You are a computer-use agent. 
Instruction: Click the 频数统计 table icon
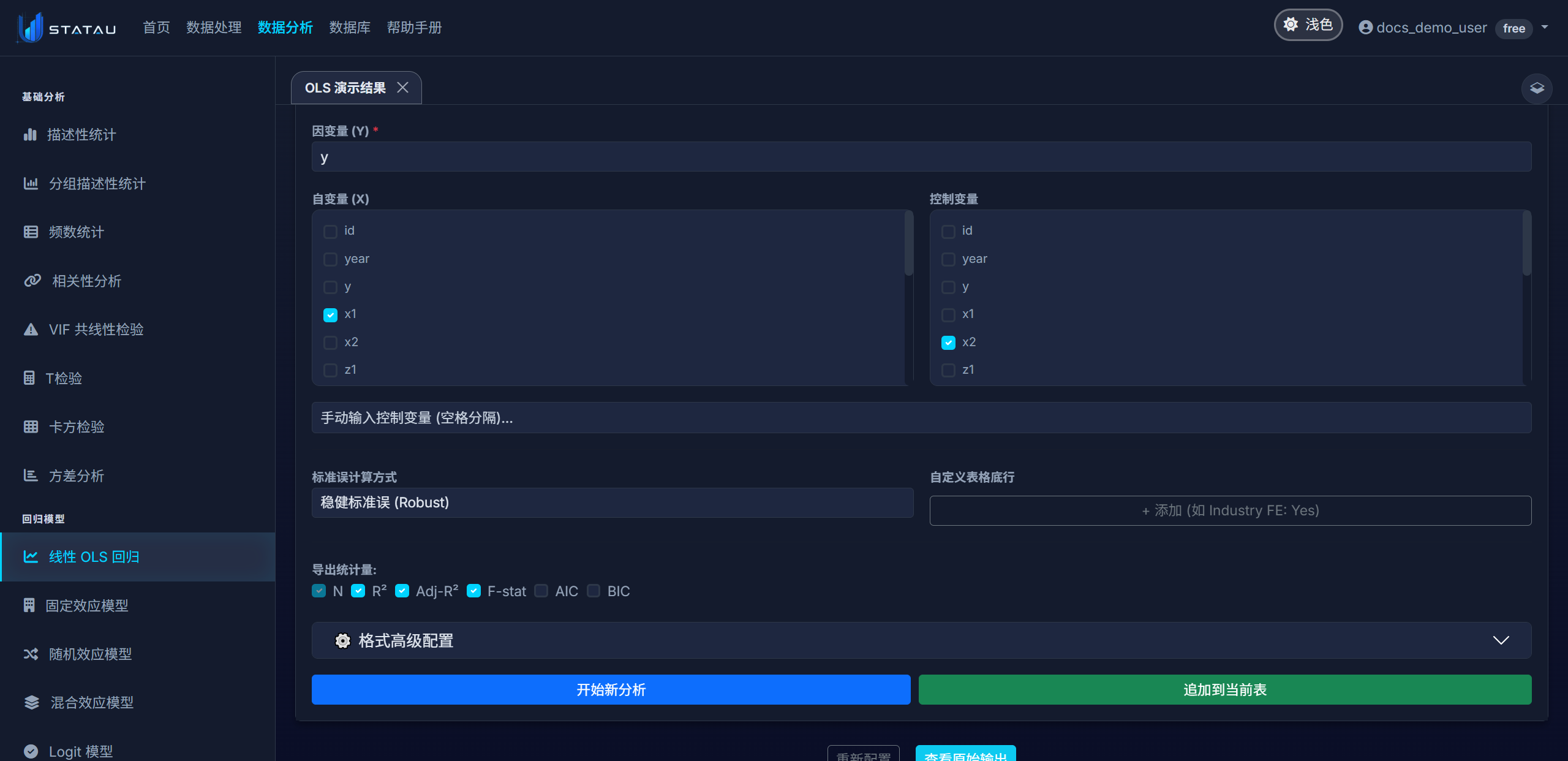[x=31, y=232]
